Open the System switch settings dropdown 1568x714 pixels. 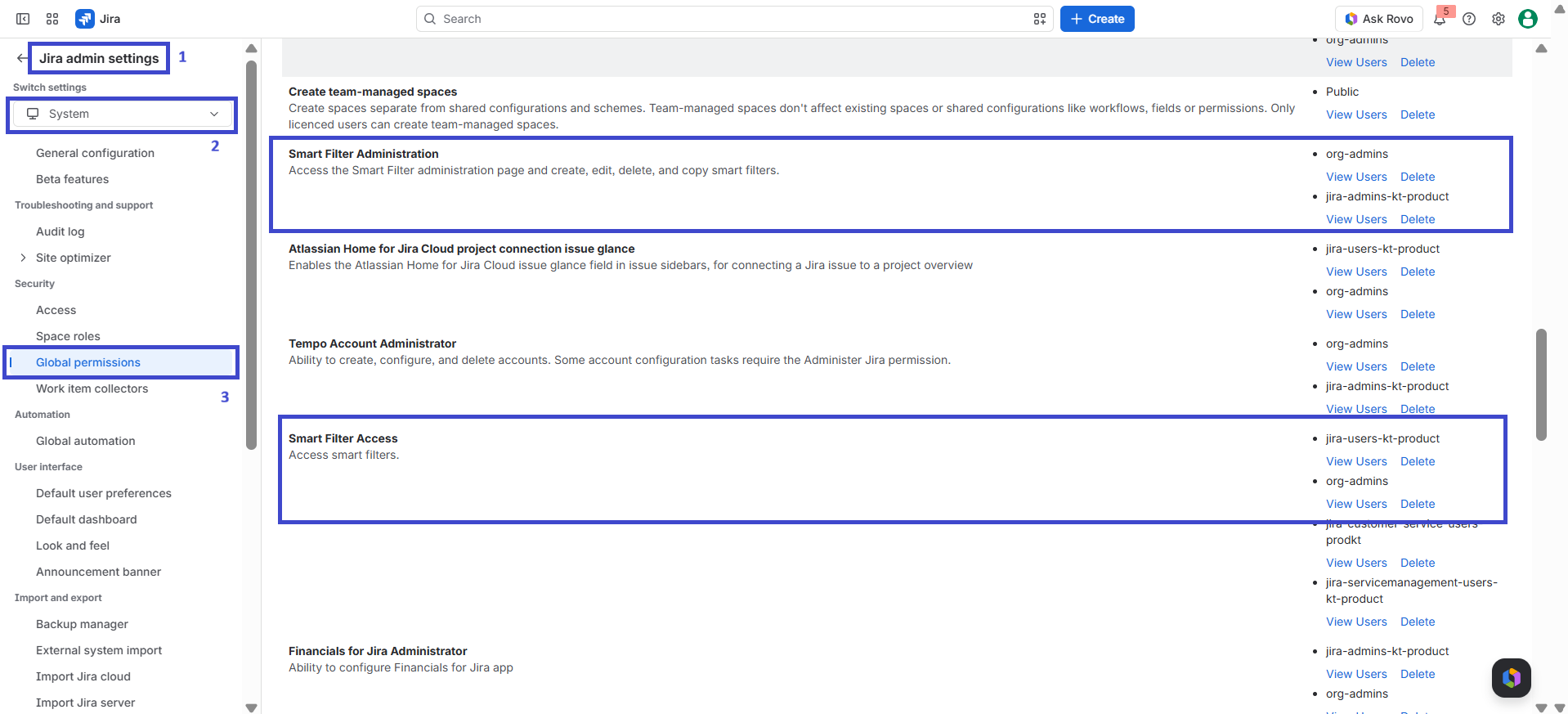122,115
